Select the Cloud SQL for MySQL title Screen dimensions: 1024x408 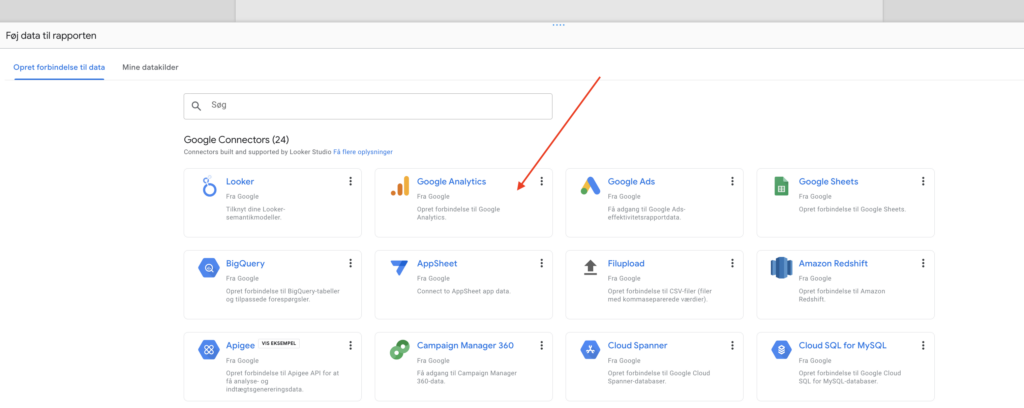click(x=842, y=345)
